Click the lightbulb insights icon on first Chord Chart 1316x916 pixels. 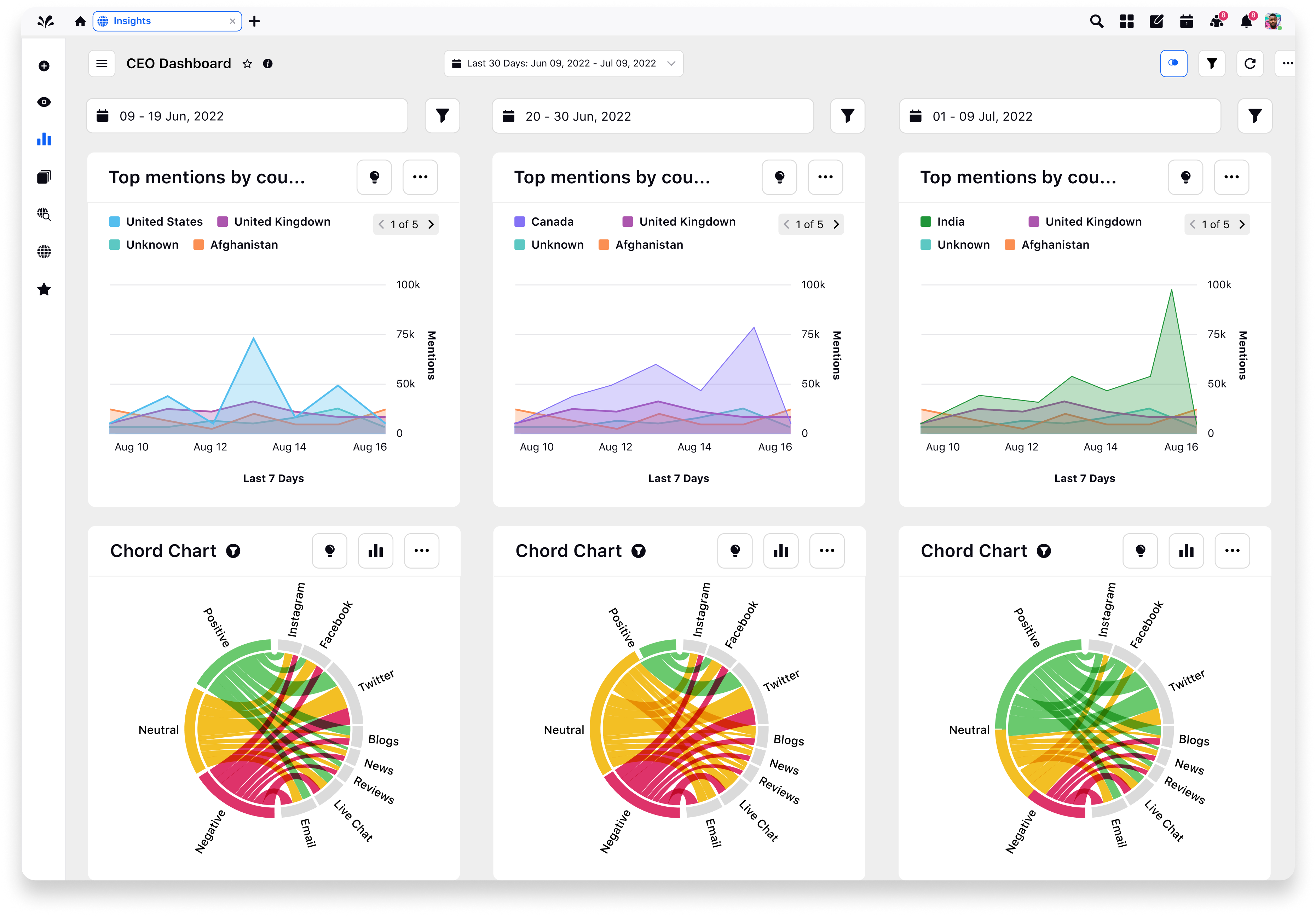coord(330,551)
